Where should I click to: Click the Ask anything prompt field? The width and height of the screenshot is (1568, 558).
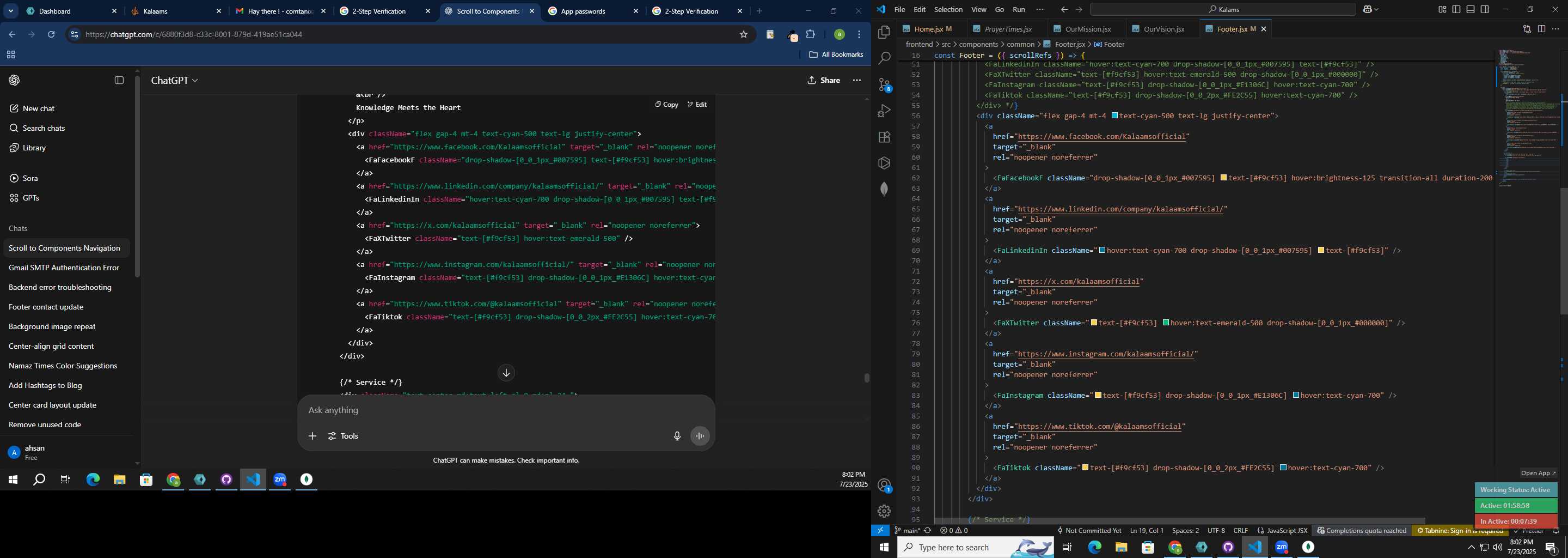506,410
